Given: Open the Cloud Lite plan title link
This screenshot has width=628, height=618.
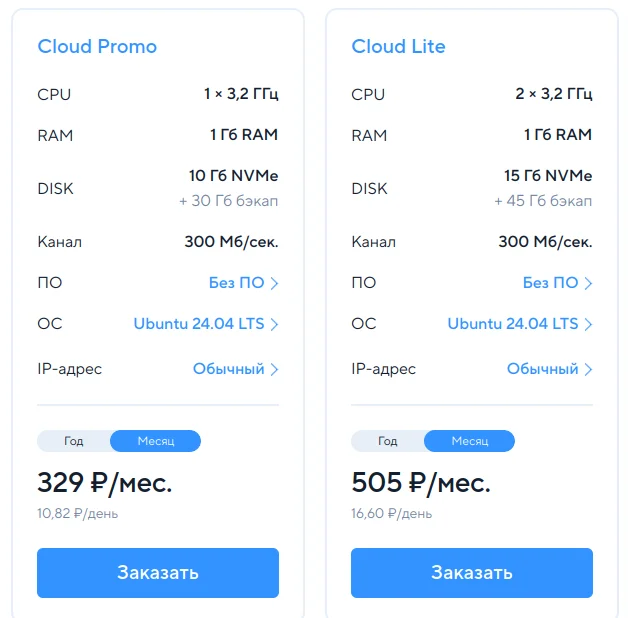Looking at the screenshot, I should [x=399, y=46].
